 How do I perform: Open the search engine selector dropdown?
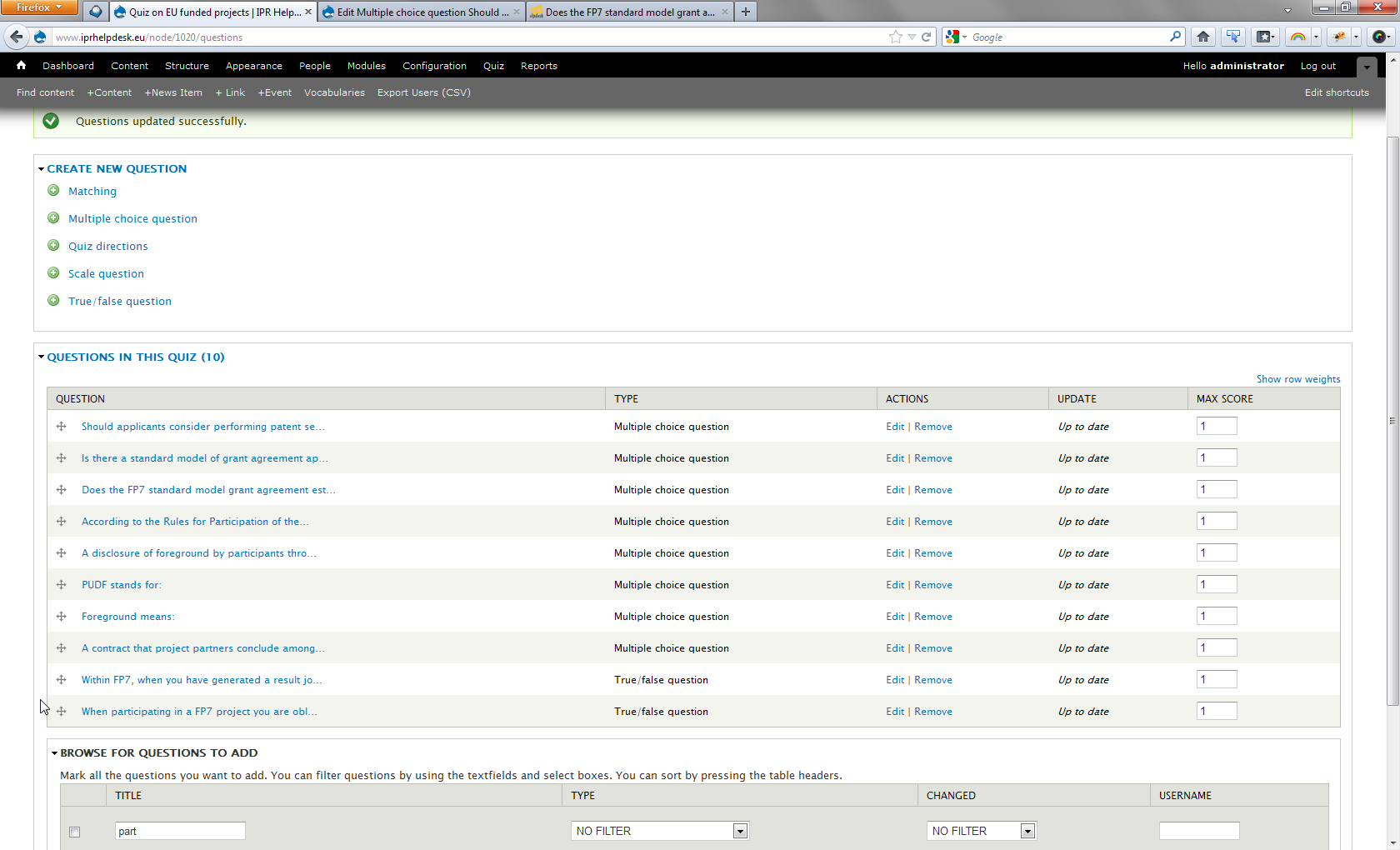[956, 37]
